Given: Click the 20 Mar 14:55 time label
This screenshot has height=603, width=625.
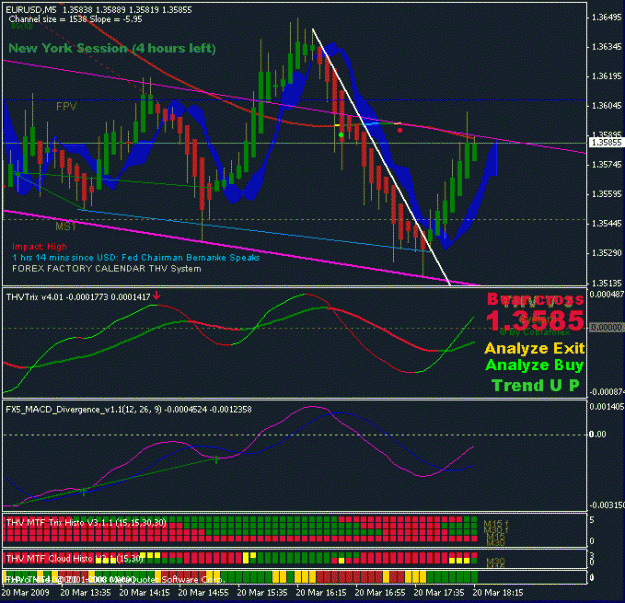Looking at the screenshot, I should (x=203, y=593).
